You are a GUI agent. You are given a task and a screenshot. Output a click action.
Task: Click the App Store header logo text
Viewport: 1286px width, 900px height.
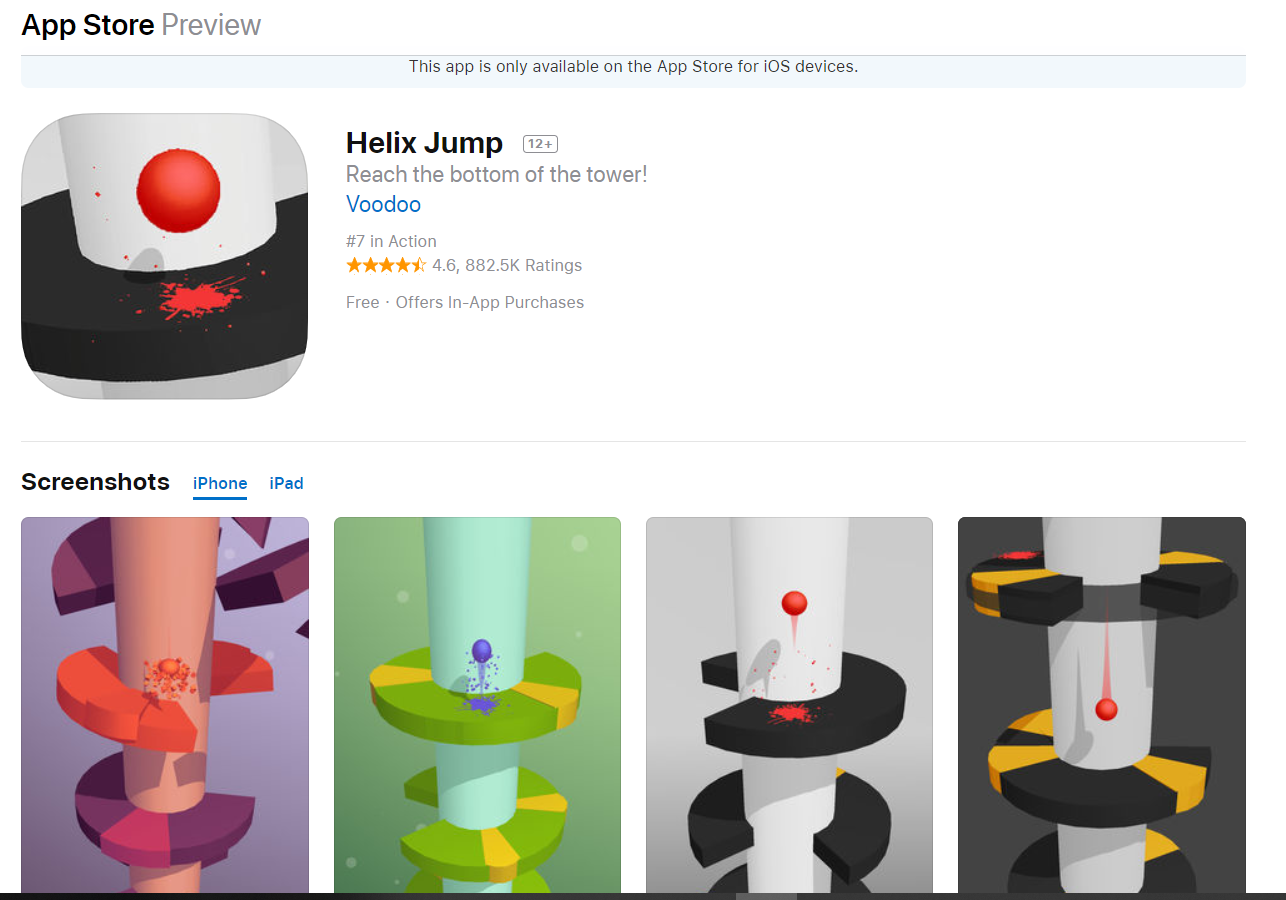tap(88, 25)
